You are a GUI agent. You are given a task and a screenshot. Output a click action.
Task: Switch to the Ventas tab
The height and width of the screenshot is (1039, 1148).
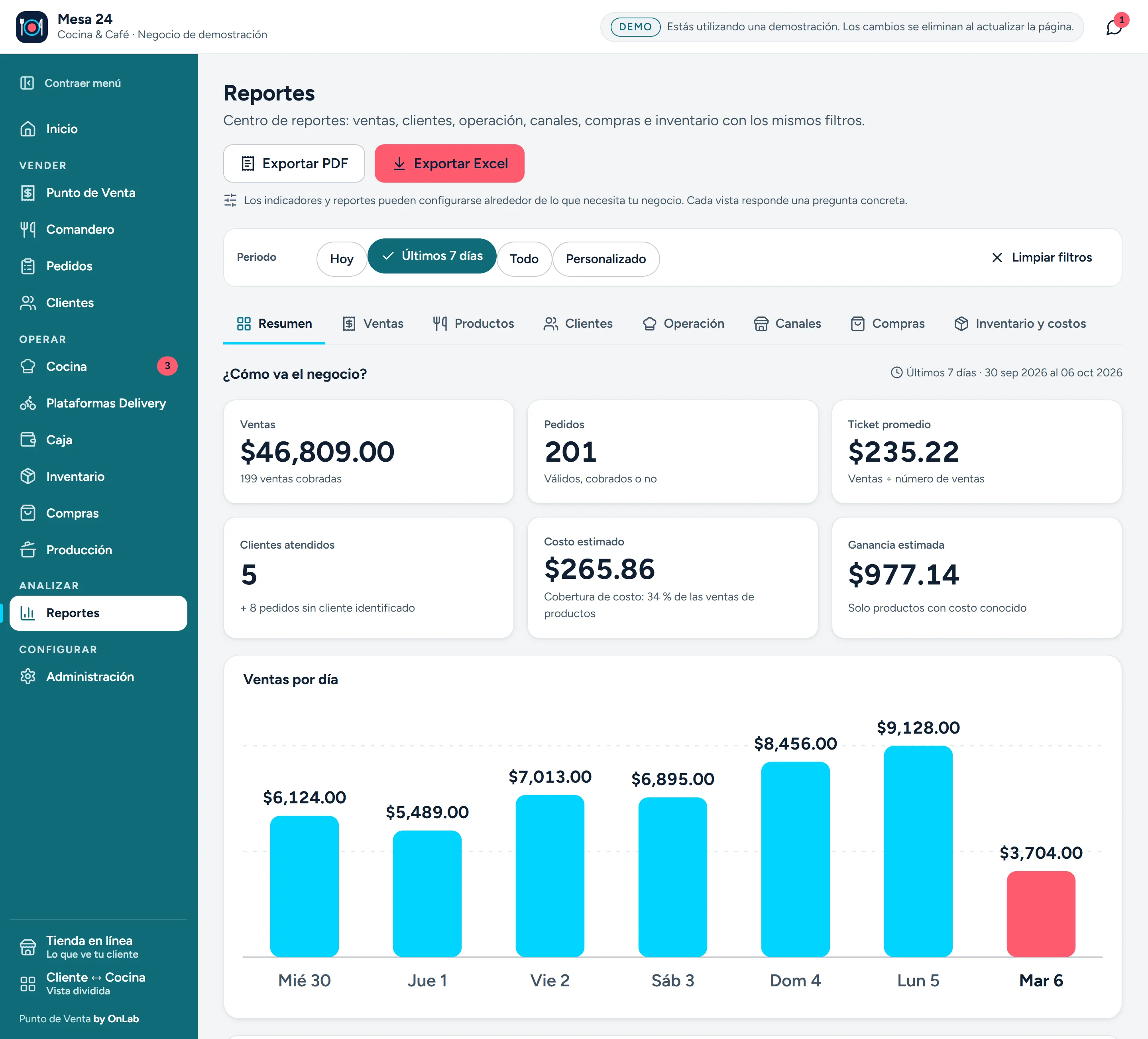[373, 324]
